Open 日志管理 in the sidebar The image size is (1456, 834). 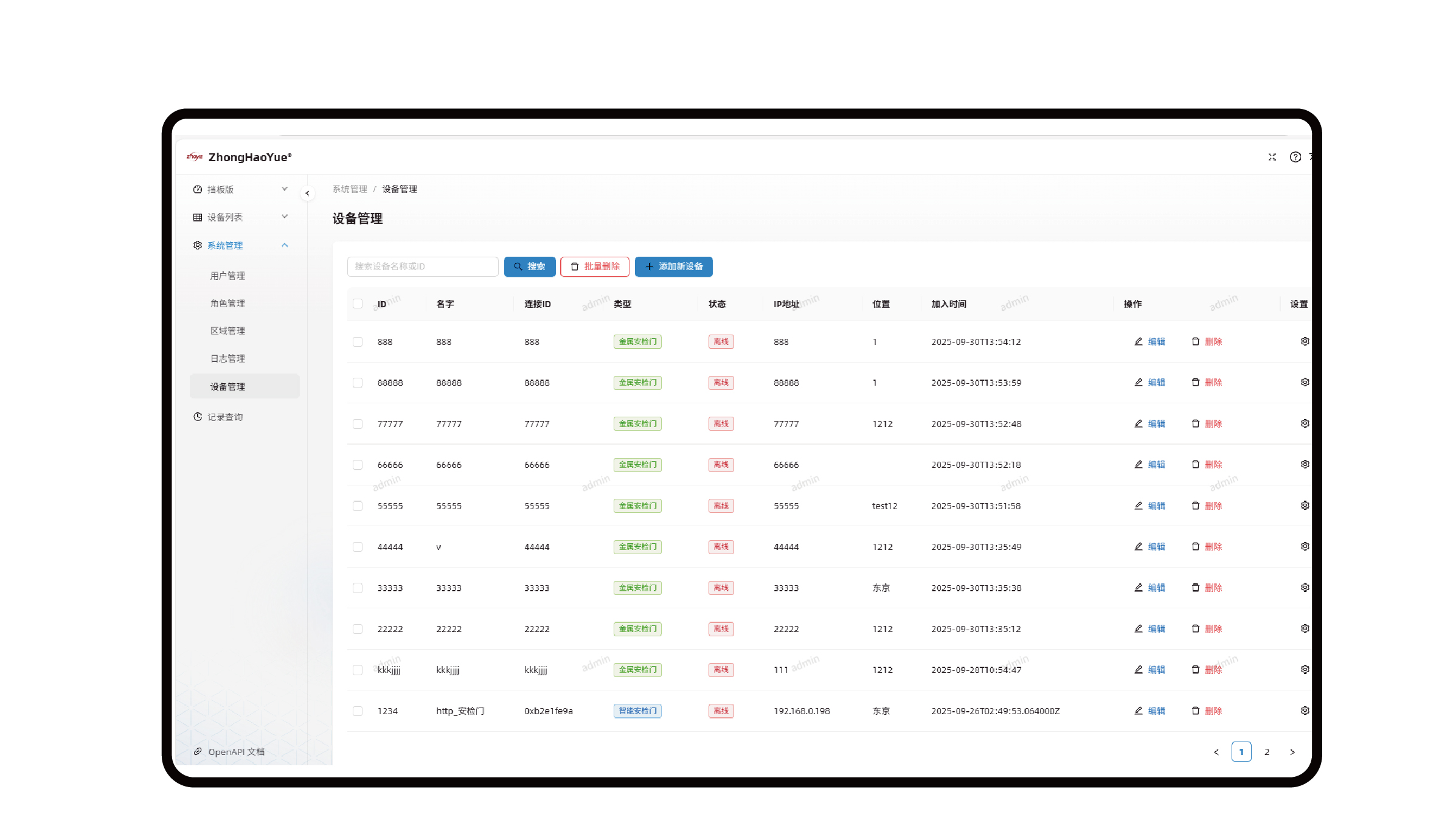click(227, 359)
